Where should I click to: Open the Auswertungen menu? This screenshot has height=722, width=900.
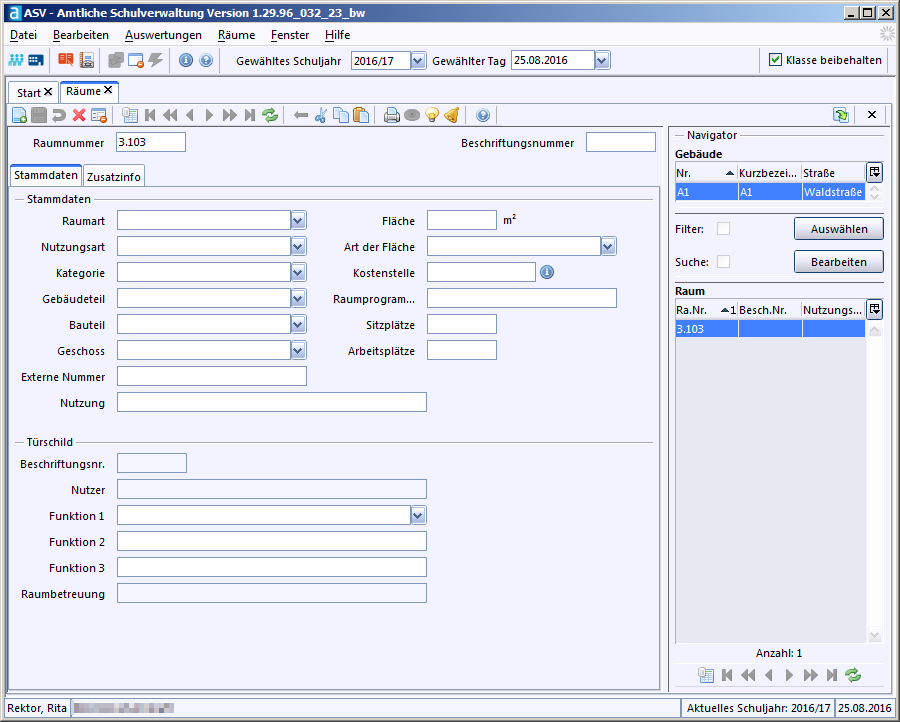[x=163, y=35]
